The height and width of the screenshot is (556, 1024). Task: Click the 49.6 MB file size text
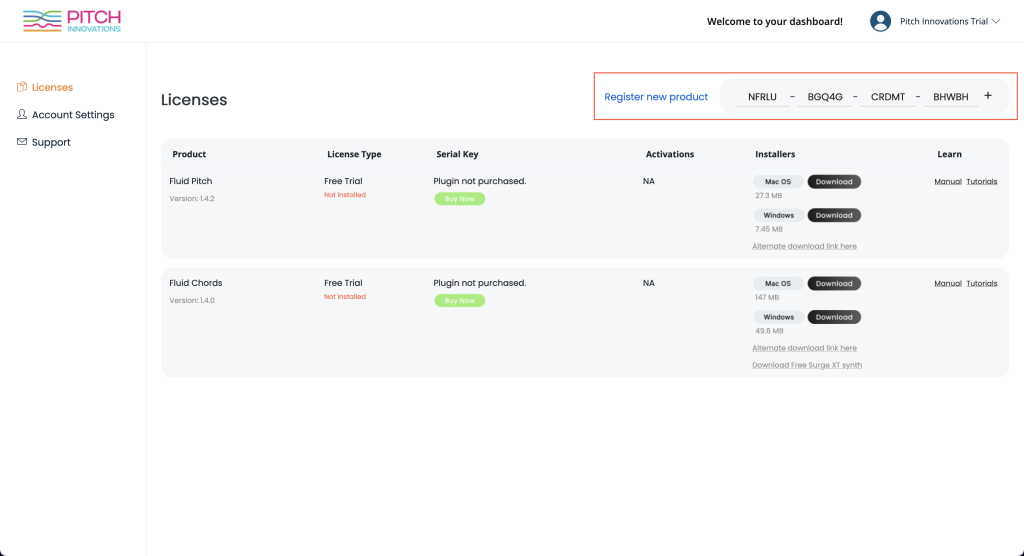(x=769, y=331)
